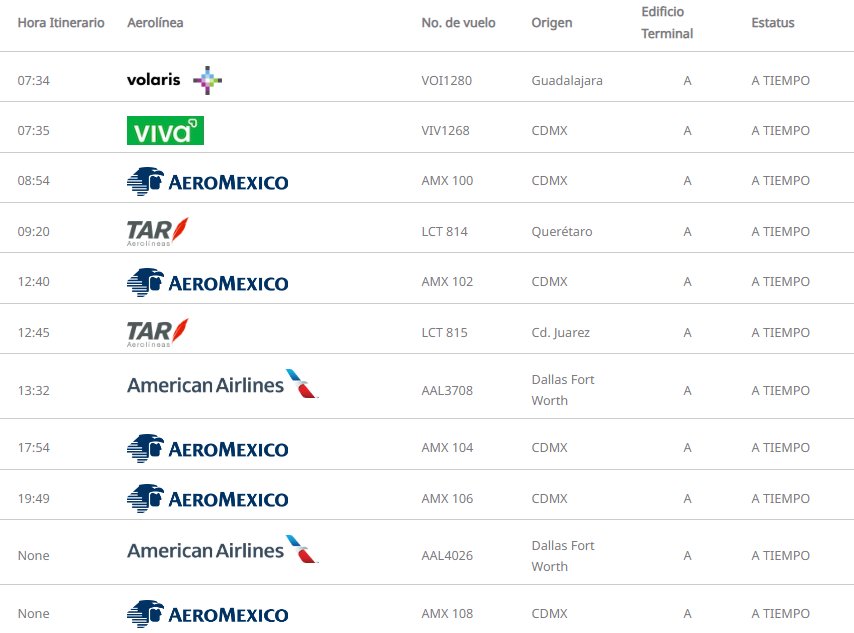The width and height of the screenshot is (854, 633).
Task: Click the Querétaro origin cell
Action: [562, 232]
